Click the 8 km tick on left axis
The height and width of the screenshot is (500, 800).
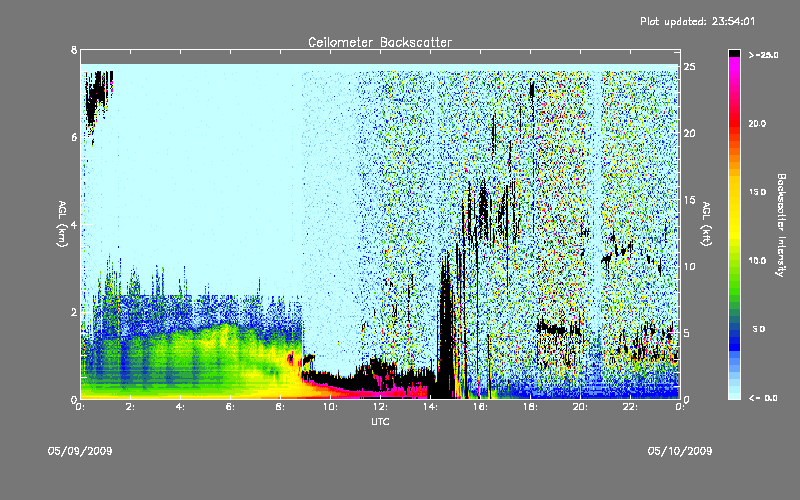point(74,50)
